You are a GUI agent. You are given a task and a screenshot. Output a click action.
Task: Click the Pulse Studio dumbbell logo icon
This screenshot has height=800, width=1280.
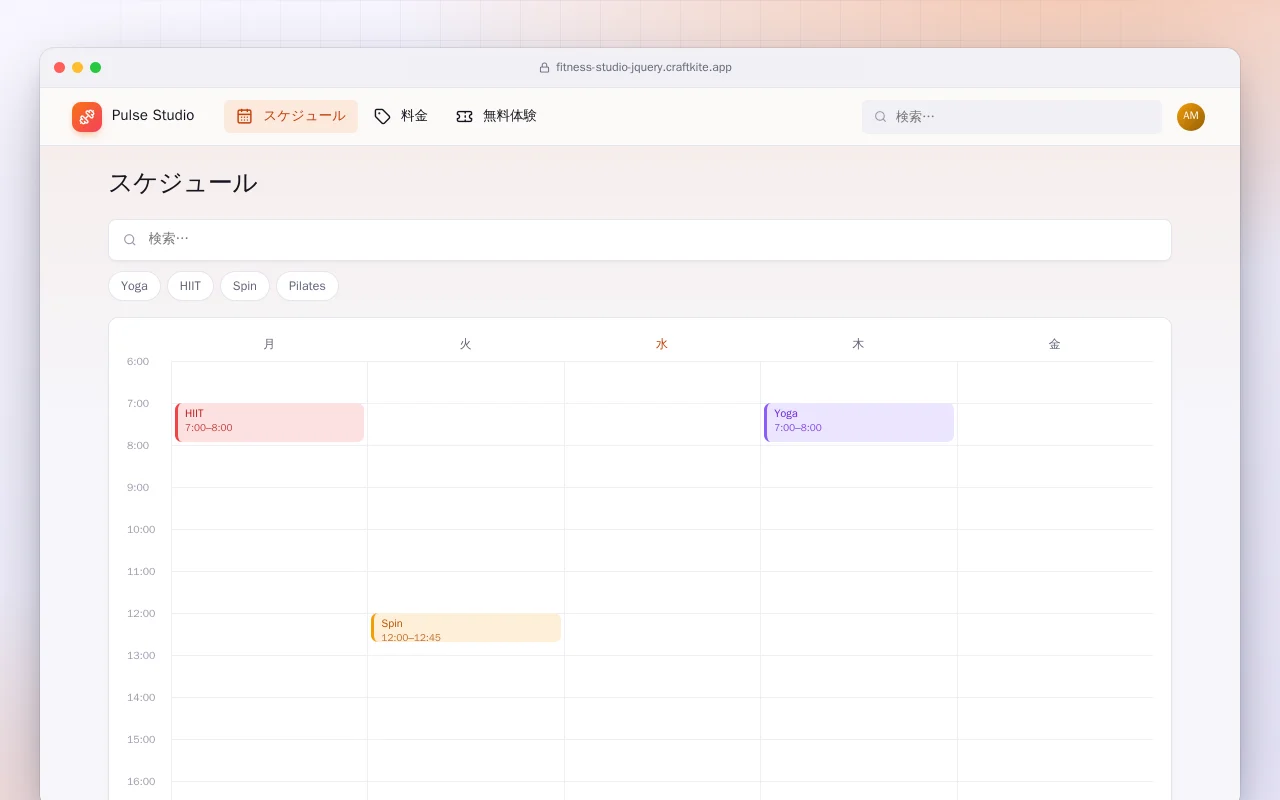87,117
